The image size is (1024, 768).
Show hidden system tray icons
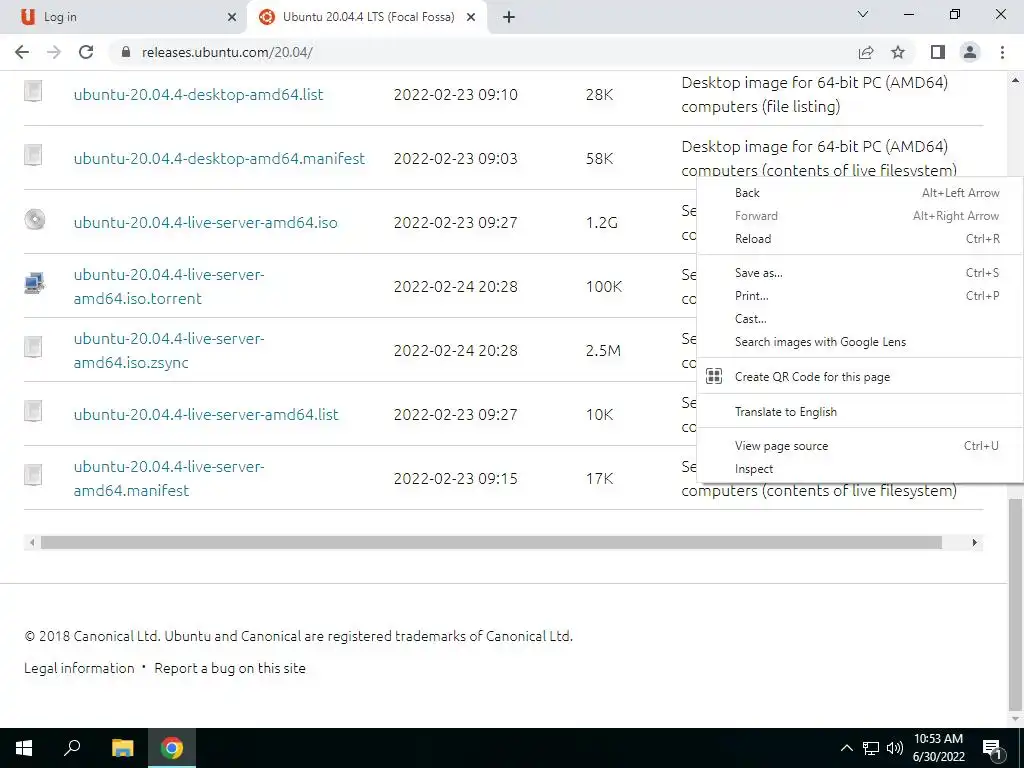846,748
